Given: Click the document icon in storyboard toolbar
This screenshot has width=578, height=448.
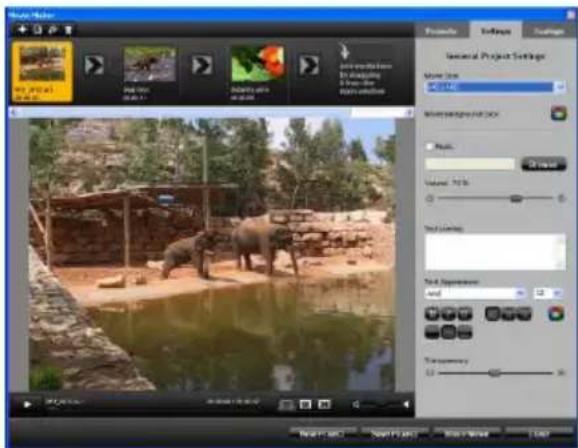Looking at the screenshot, I should [38, 30].
